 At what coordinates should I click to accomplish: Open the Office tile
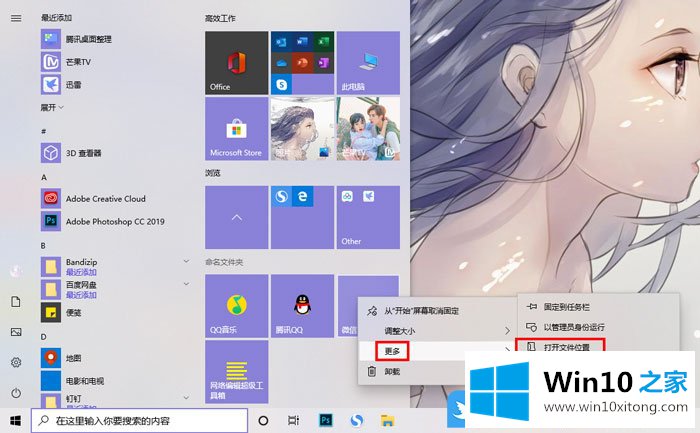coord(236,62)
